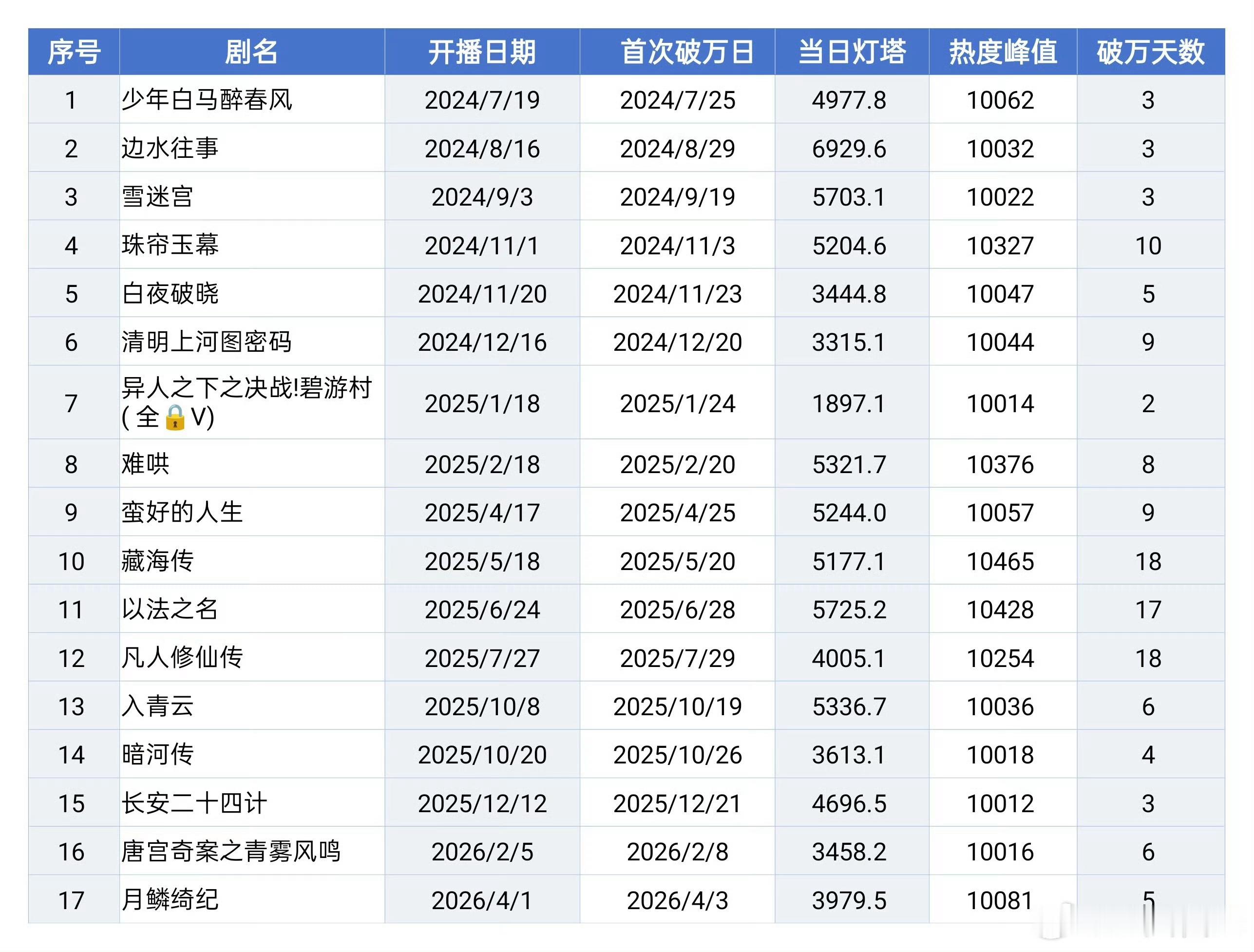Screen dimensions: 1254x952
Task: Click the start date 2025/2/18
Action: (482, 464)
